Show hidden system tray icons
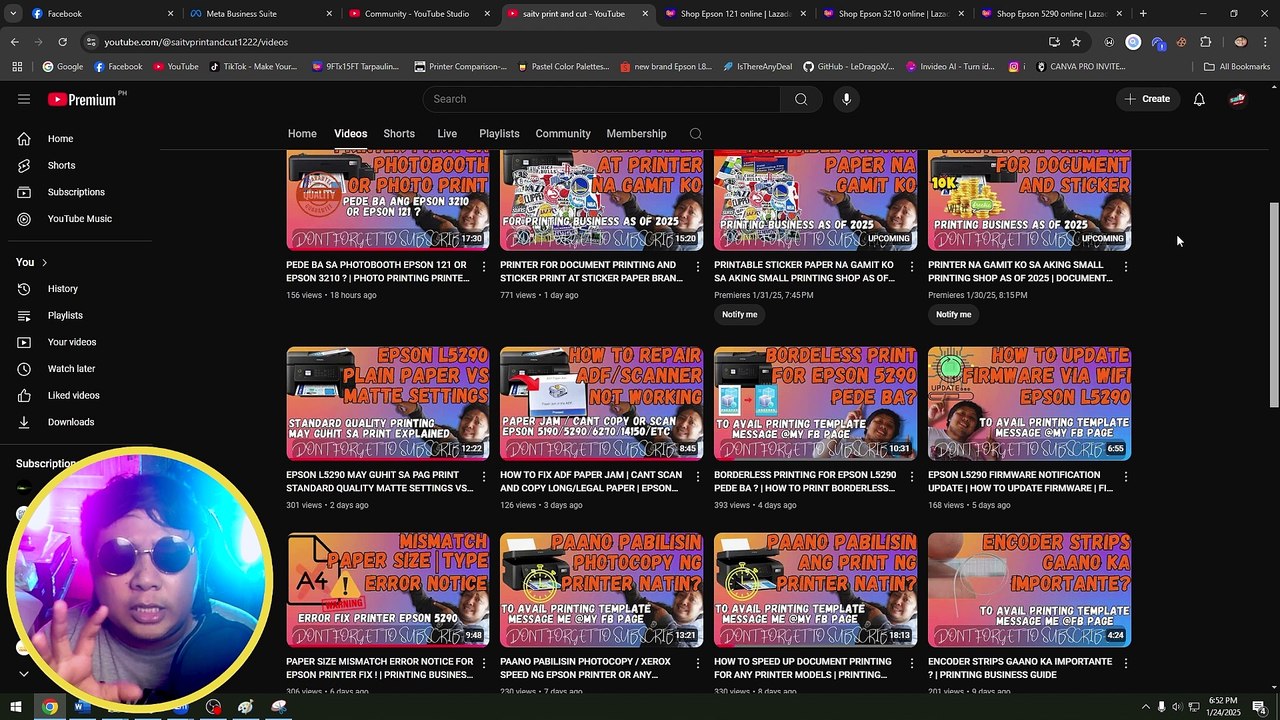 (1145, 707)
